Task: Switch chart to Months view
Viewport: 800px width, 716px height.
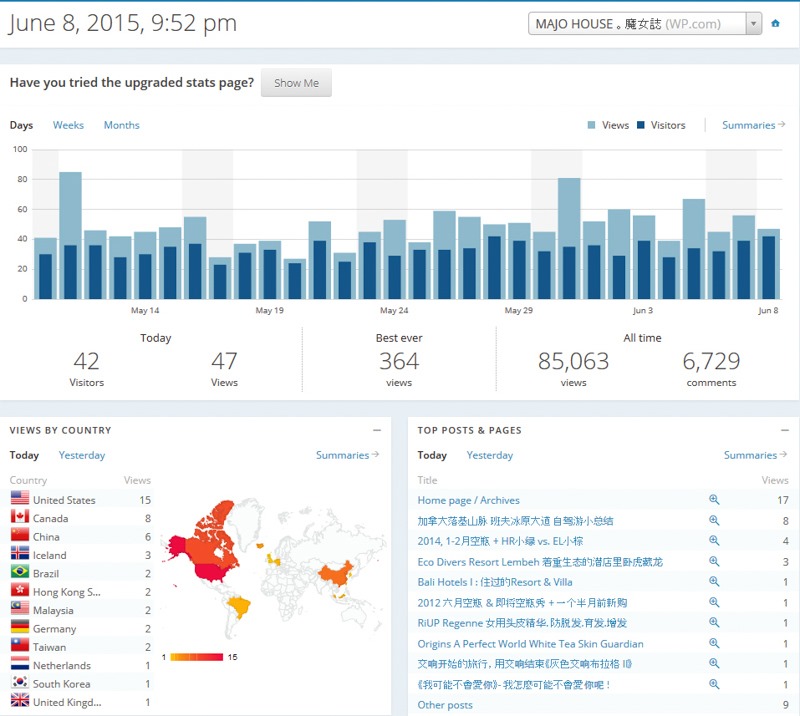Action: point(121,125)
